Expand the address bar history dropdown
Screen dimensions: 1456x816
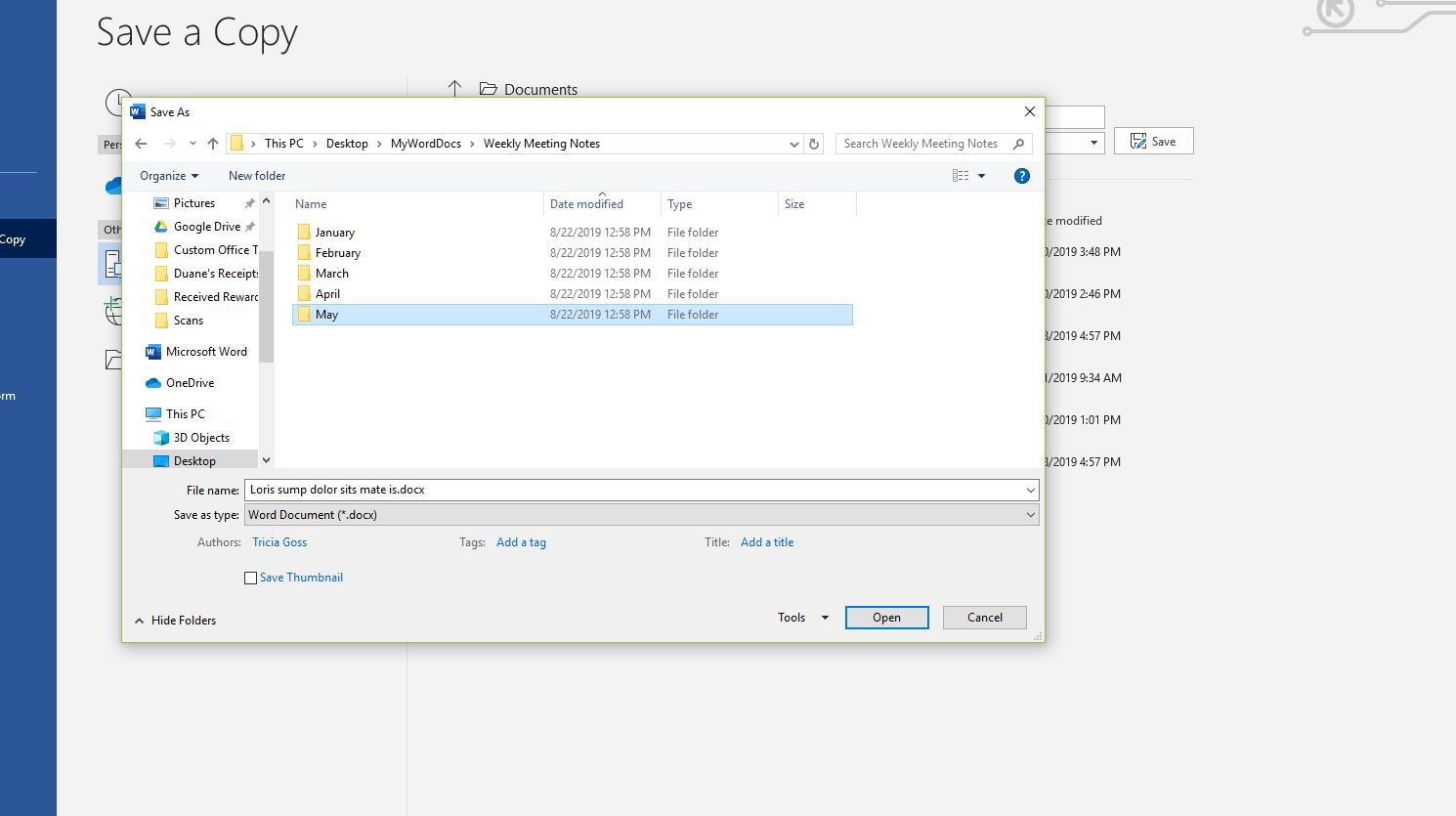click(793, 144)
